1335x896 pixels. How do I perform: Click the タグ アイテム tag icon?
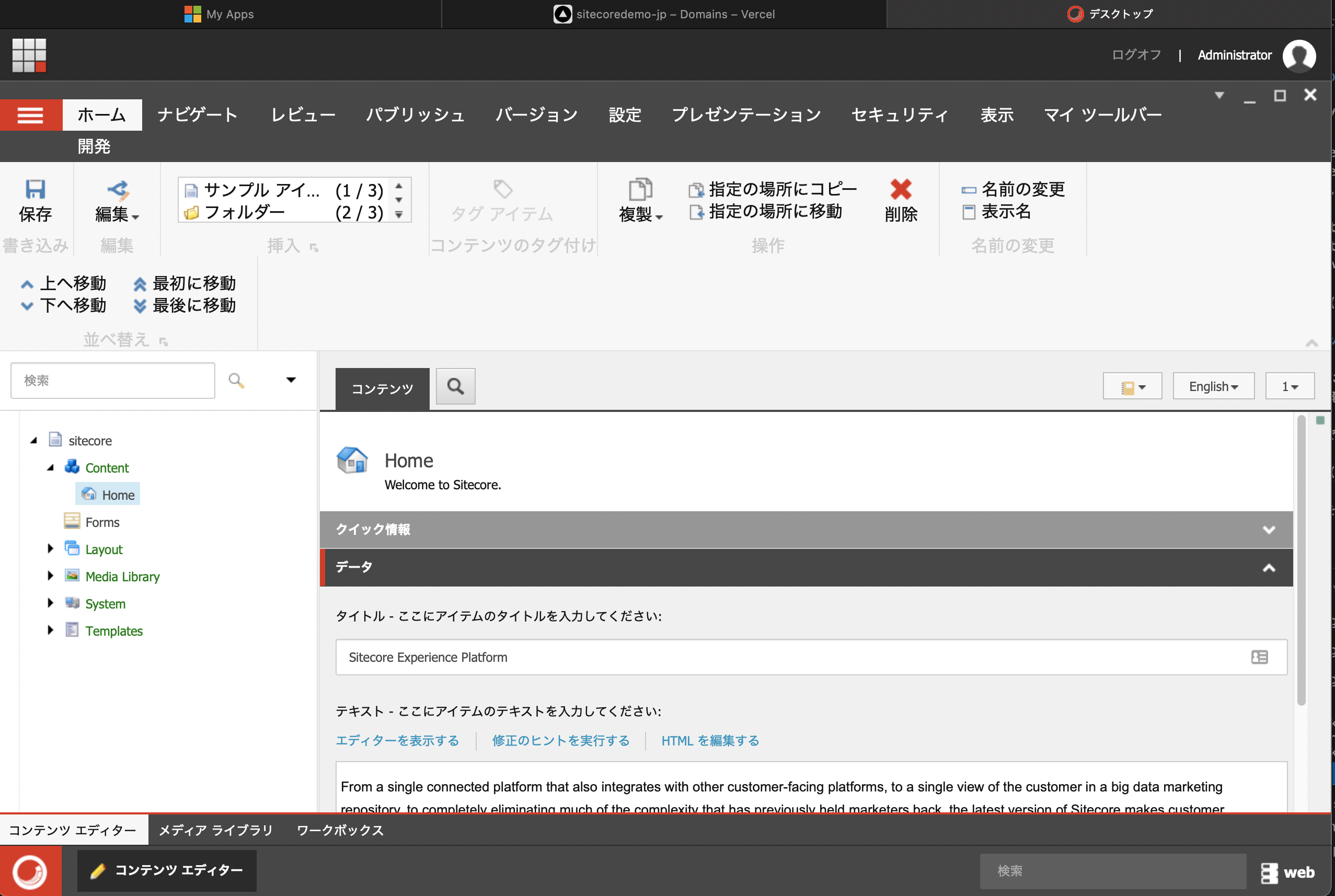tap(502, 189)
